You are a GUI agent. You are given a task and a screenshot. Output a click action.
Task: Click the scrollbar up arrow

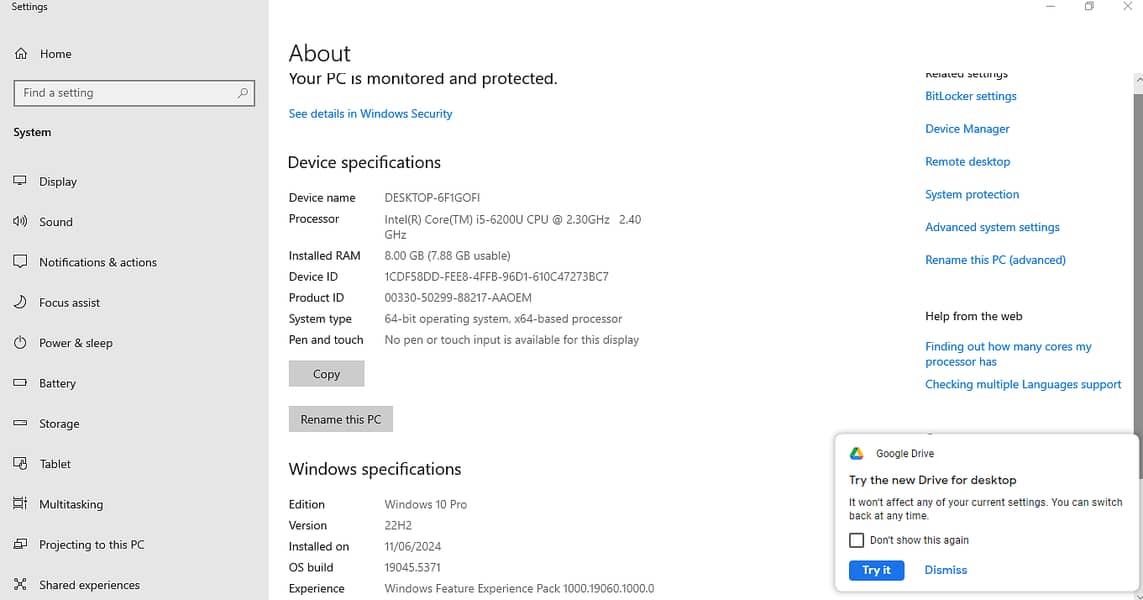click(x=1138, y=78)
